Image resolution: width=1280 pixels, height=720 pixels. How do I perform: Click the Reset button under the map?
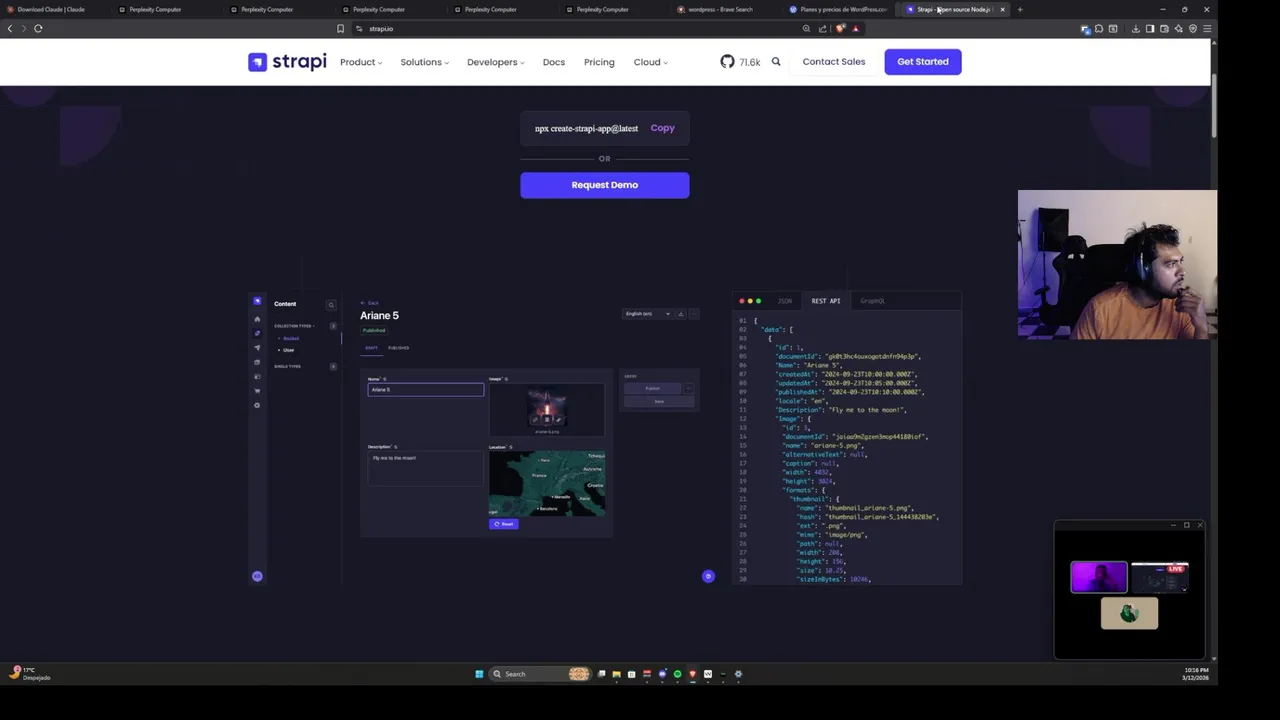click(x=503, y=524)
